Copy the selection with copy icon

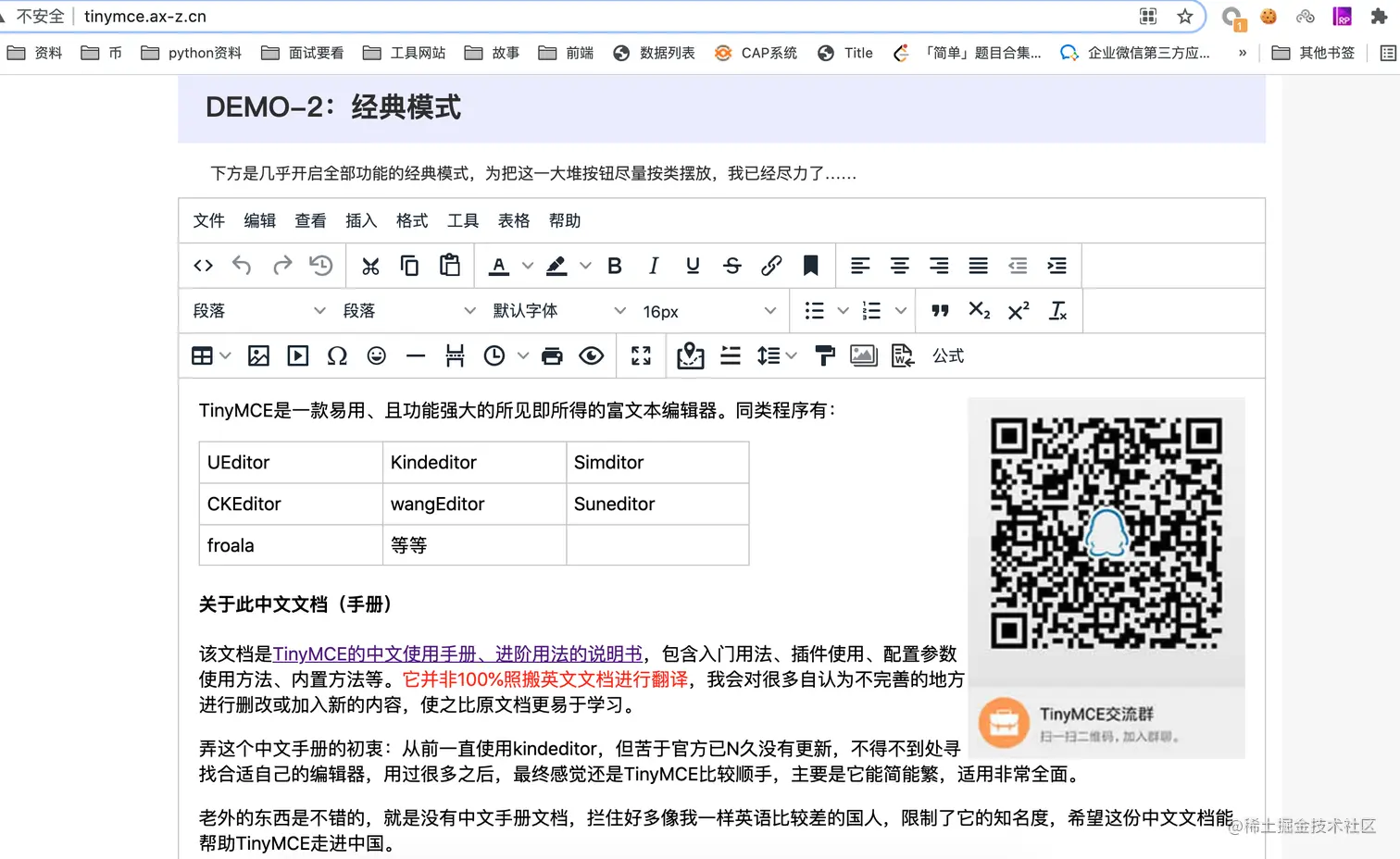409,267
